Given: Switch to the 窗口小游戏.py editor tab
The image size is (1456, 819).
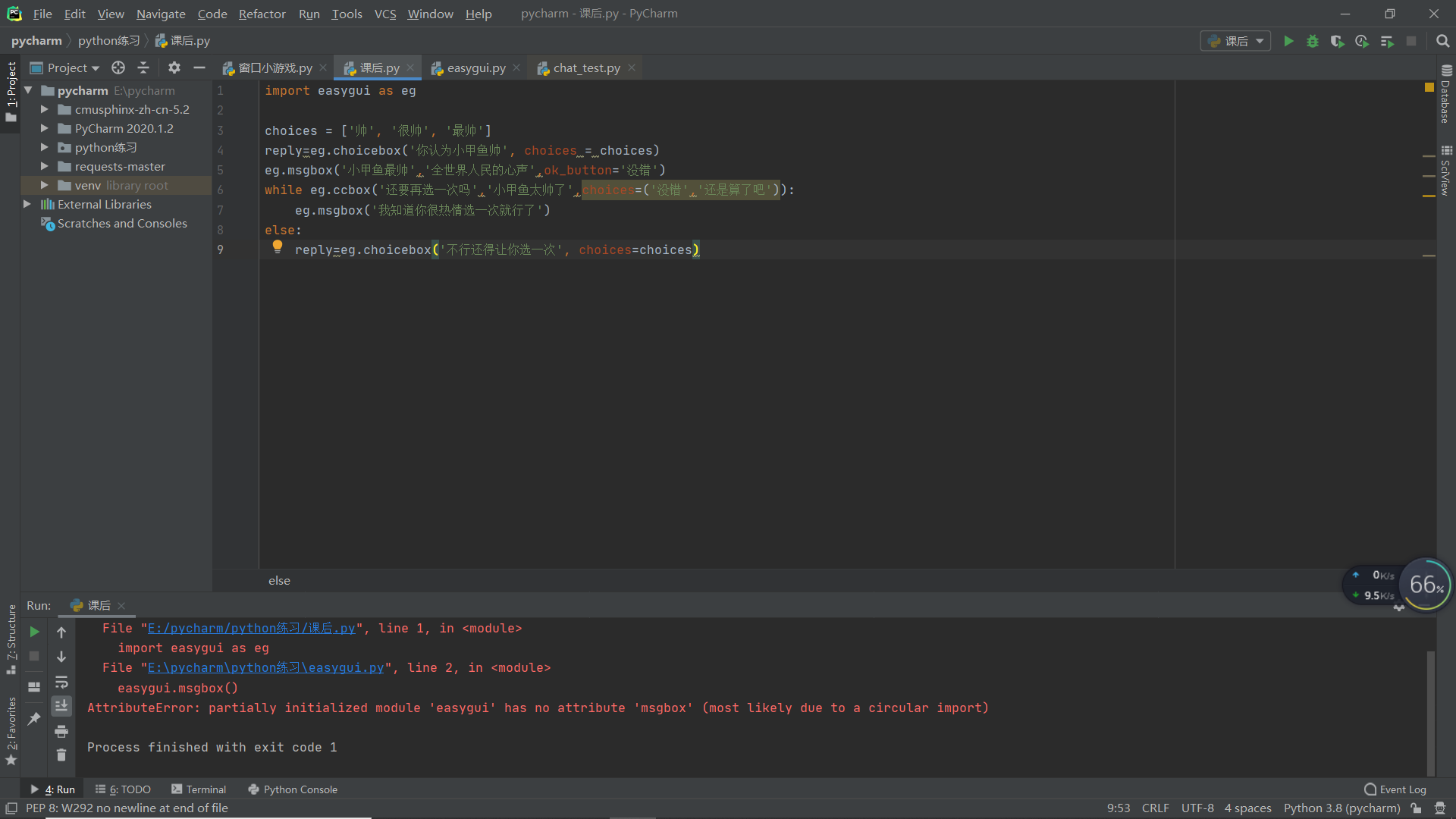Looking at the screenshot, I should pyautogui.click(x=275, y=67).
